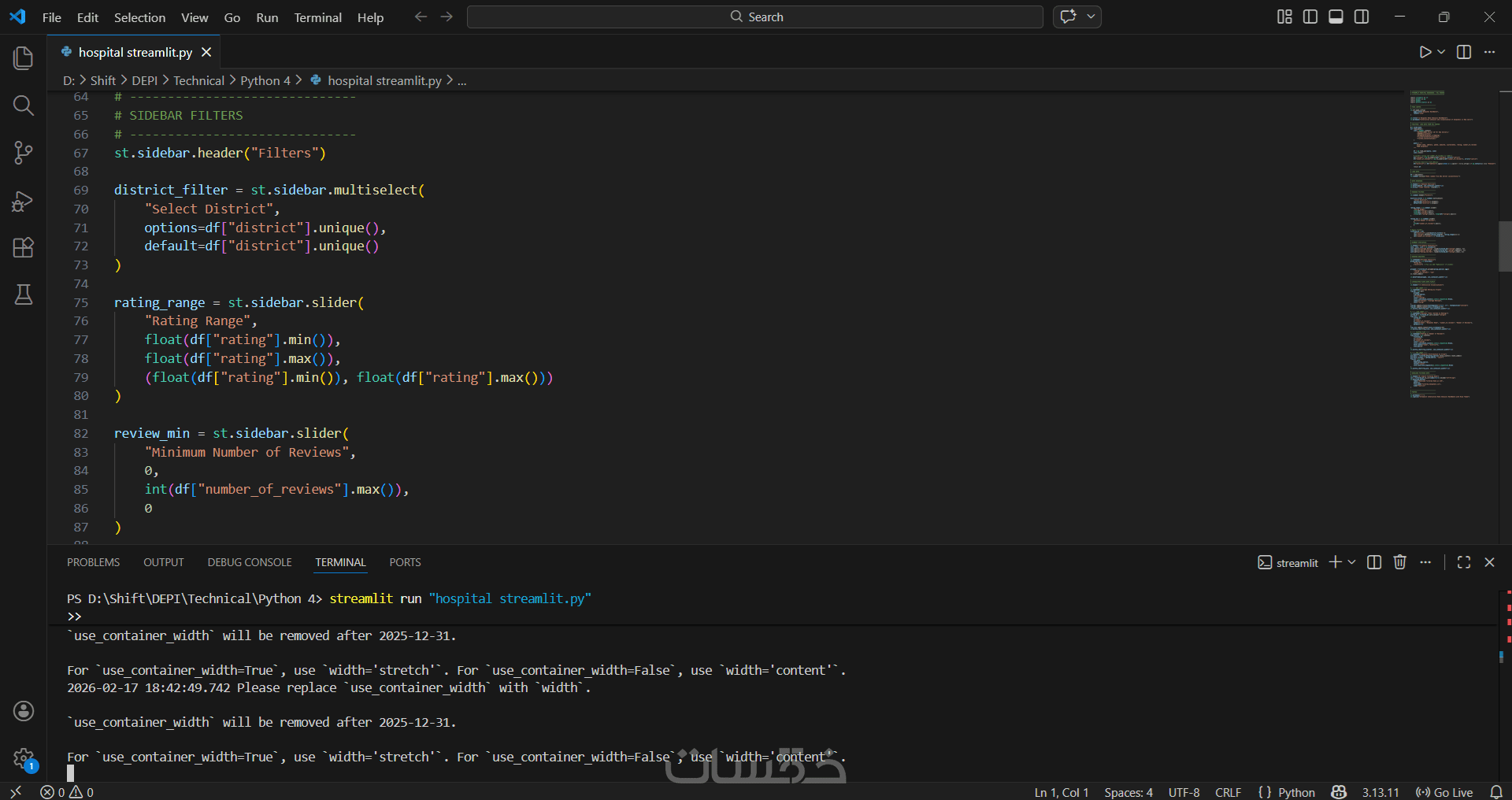
Task: Open errors and warnings count in status bar
Action: click(x=67, y=792)
